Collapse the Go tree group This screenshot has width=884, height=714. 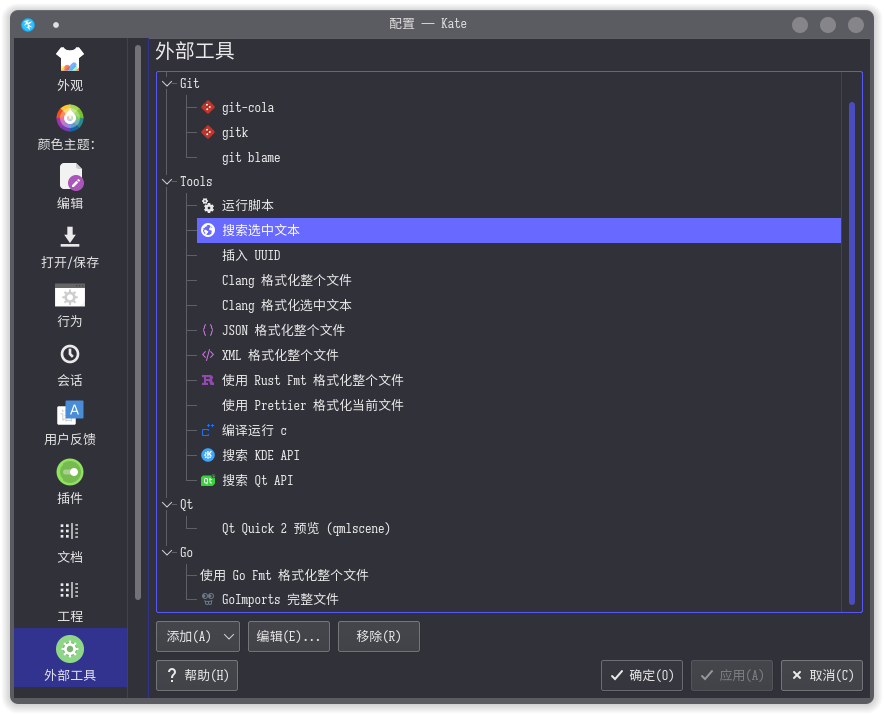tap(167, 553)
